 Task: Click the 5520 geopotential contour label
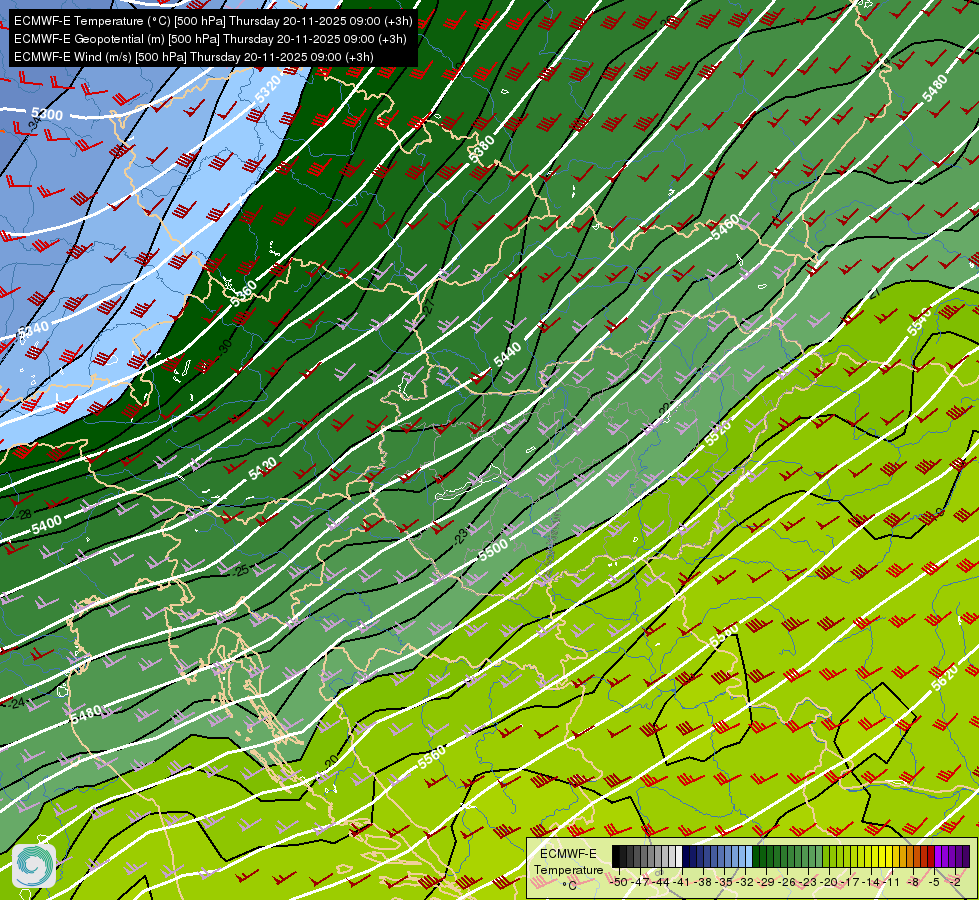717,433
